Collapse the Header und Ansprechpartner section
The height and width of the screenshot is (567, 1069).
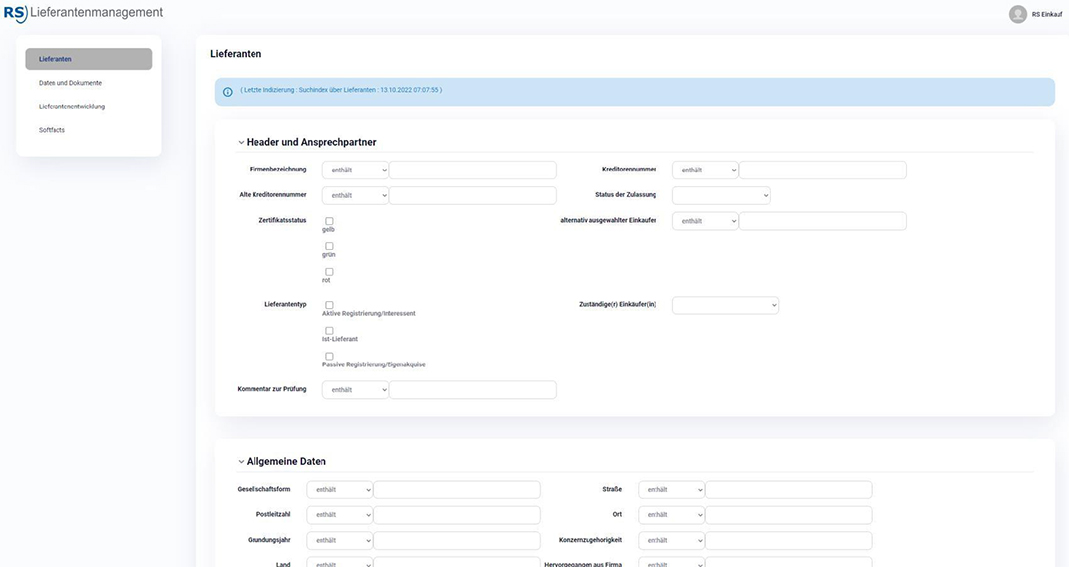[x=241, y=143]
